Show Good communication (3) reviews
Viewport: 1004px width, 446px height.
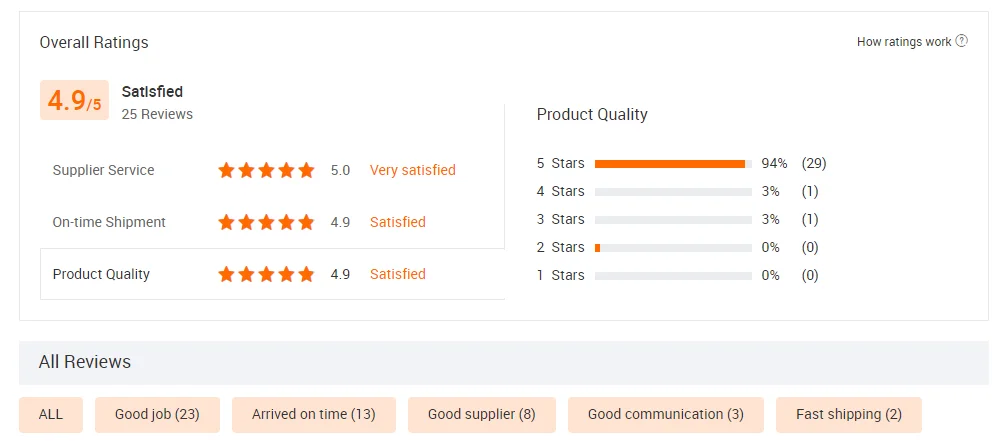pyautogui.click(x=666, y=415)
